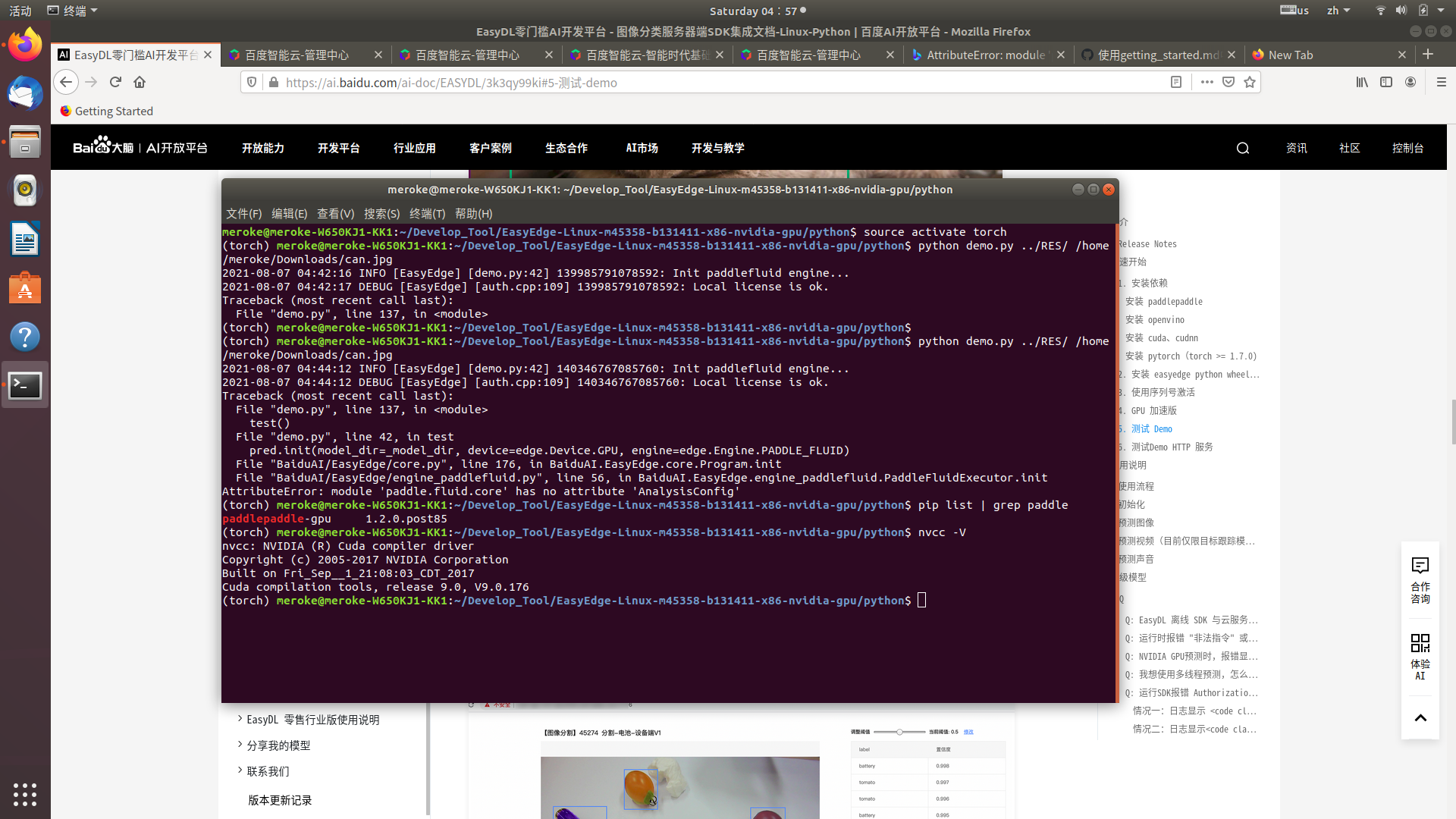Bookmark this page with star icon
This screenshot has height=819, width=1456.
pyautogui.click(x=1250, y=82)
